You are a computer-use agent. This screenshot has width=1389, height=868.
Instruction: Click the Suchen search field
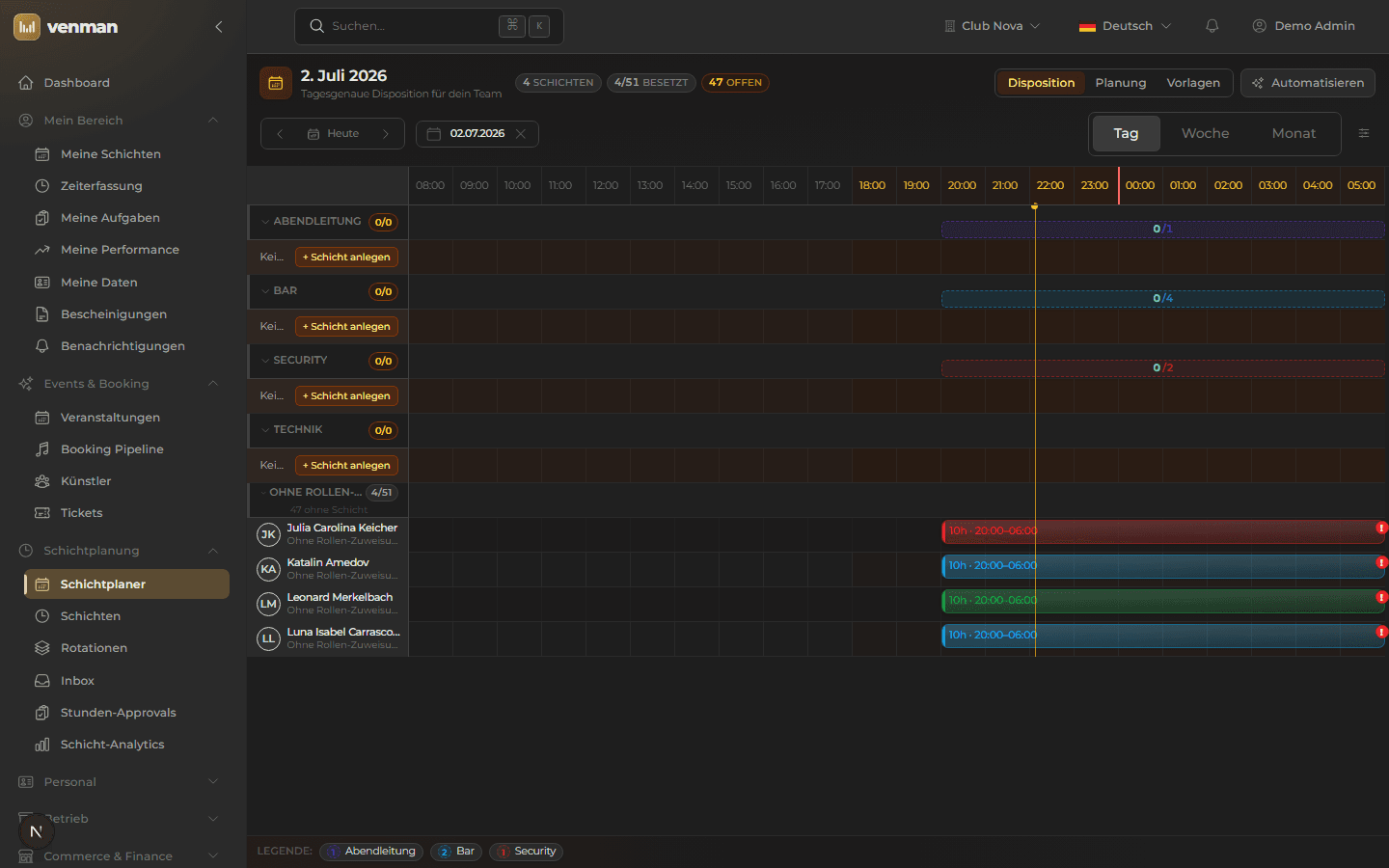tap(428, 26)
